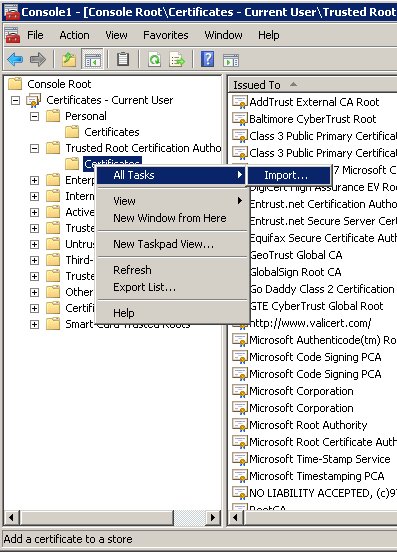The height and width of the screenshot is (552, 397).
Task: Expand the Enterprise Trust tree node
Action: (34, 180)
